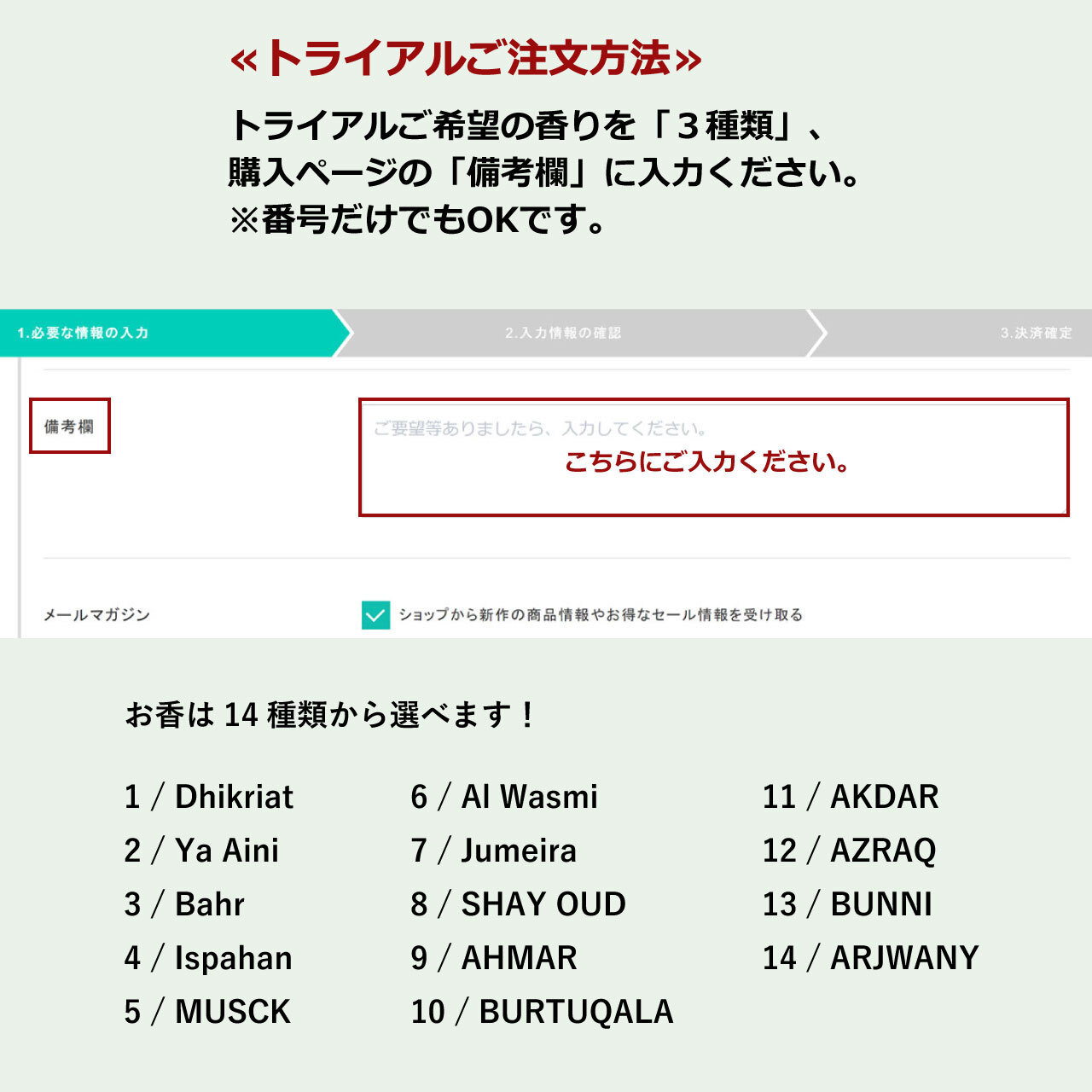Image resolution: width=1092 pixels, height=1092 pixels.
Task: Toggle the mail magazine subscription checkbox
Action: 375,614
